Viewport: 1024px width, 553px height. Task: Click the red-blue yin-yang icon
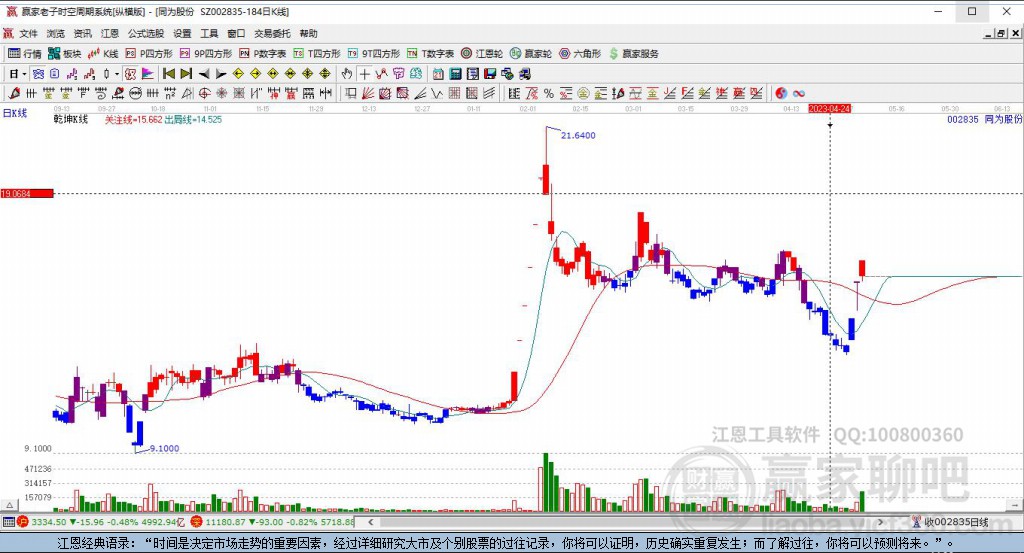pos(781,93)
